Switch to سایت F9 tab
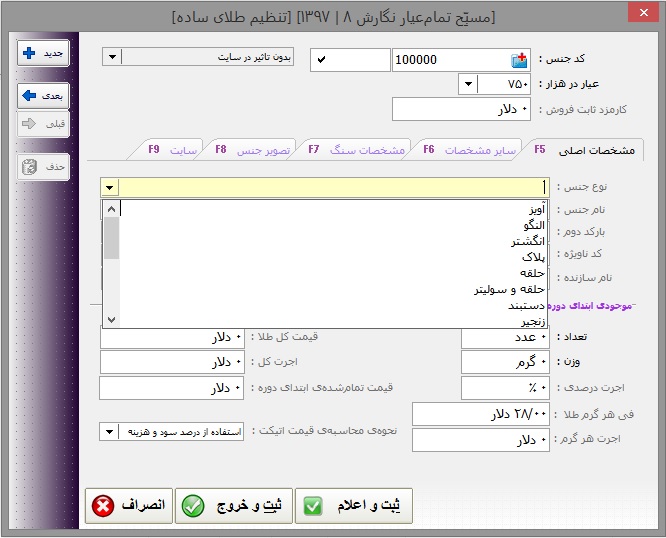 (x=172, y=150)
